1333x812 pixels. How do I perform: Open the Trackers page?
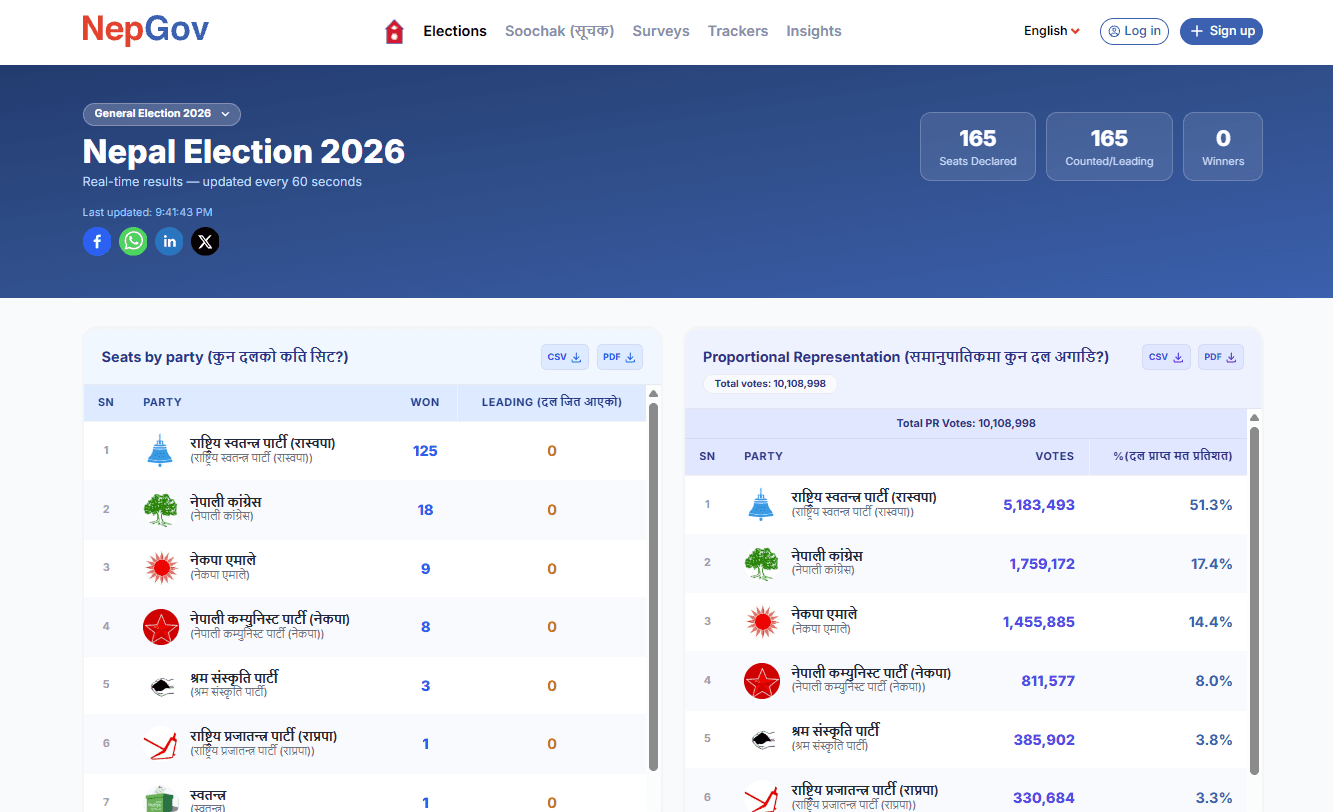point(738,31)
